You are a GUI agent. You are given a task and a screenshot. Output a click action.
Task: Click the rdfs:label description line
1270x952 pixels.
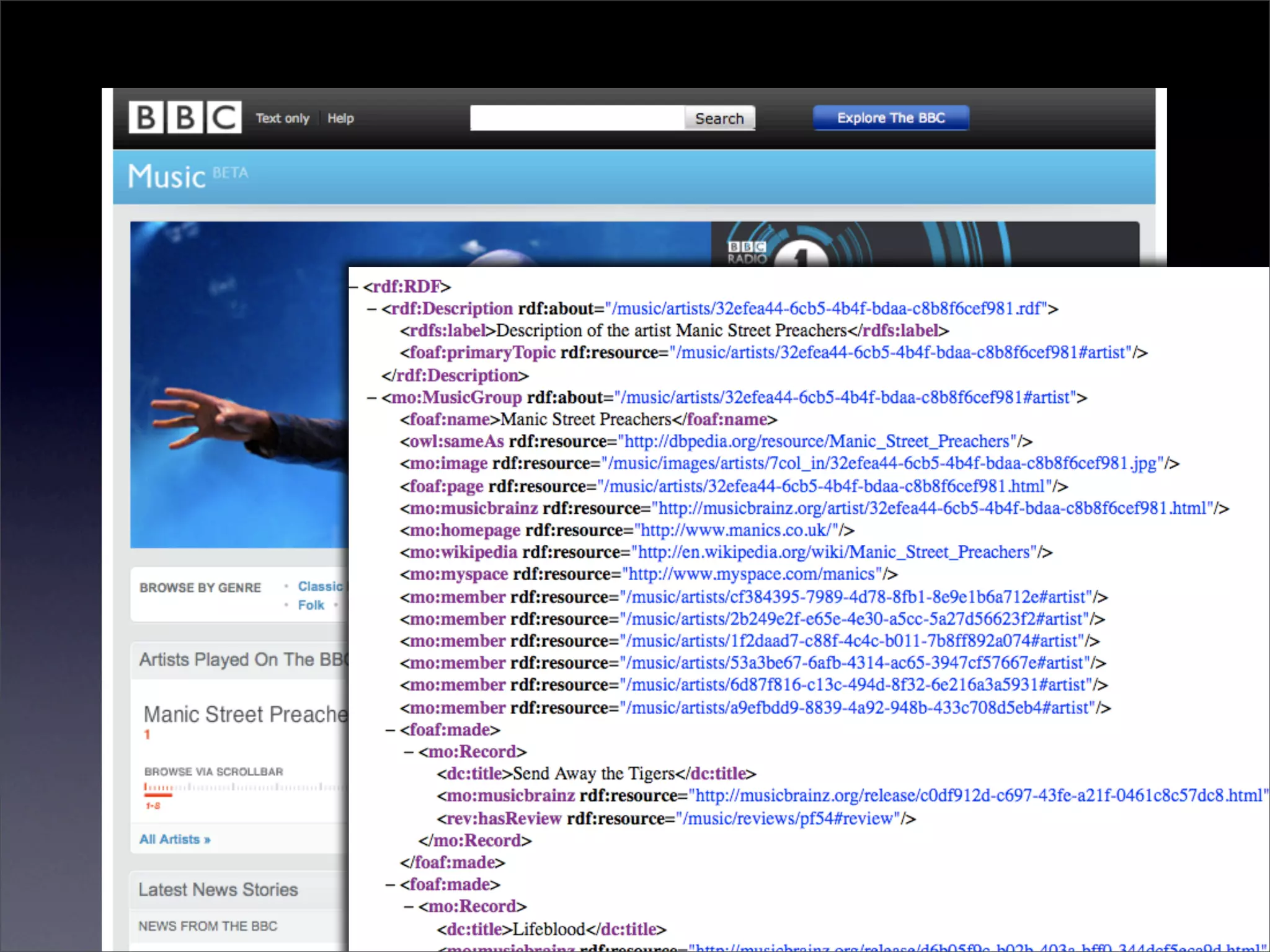674,331
